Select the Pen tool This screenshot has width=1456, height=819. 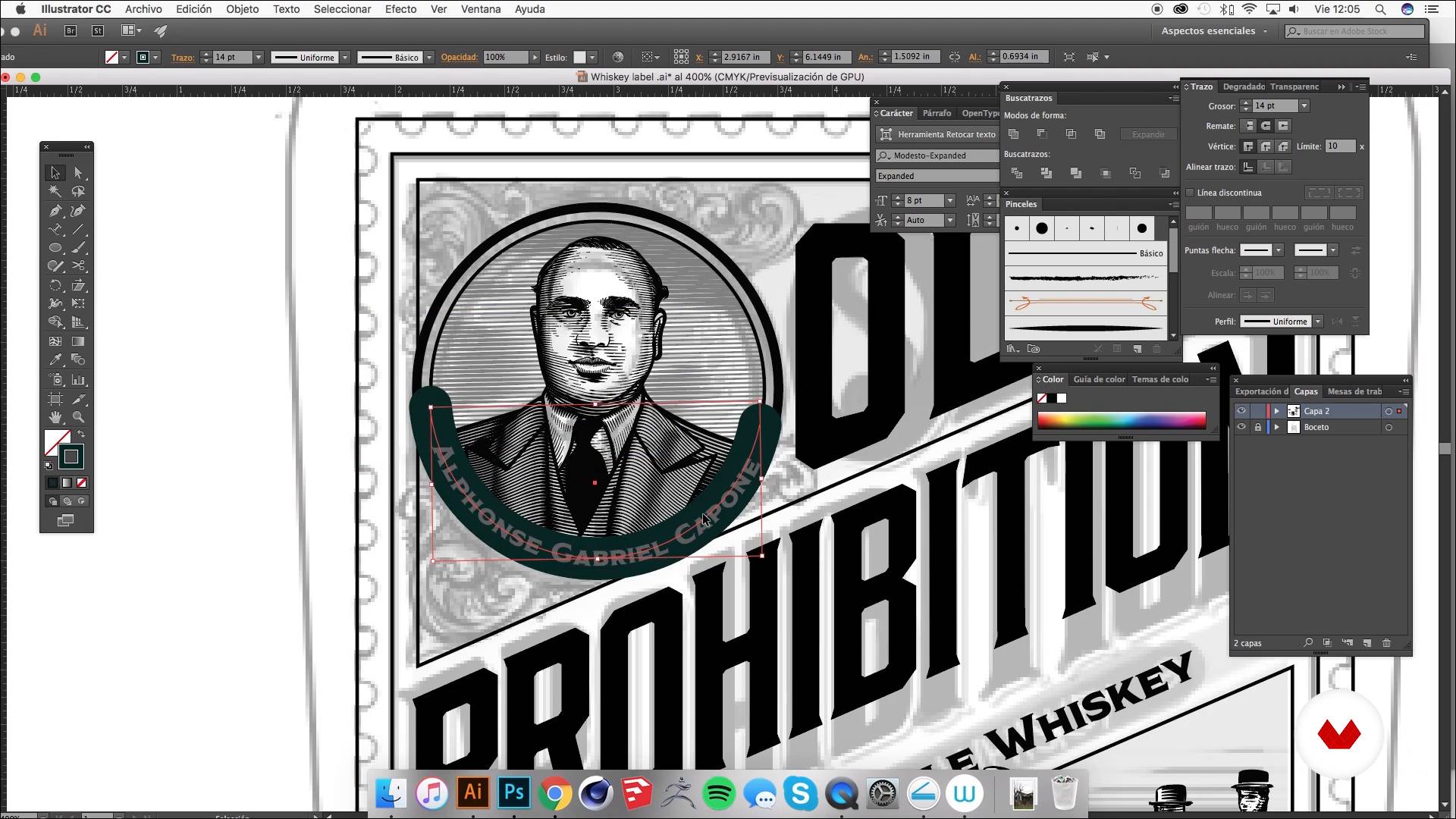(55, 211)
